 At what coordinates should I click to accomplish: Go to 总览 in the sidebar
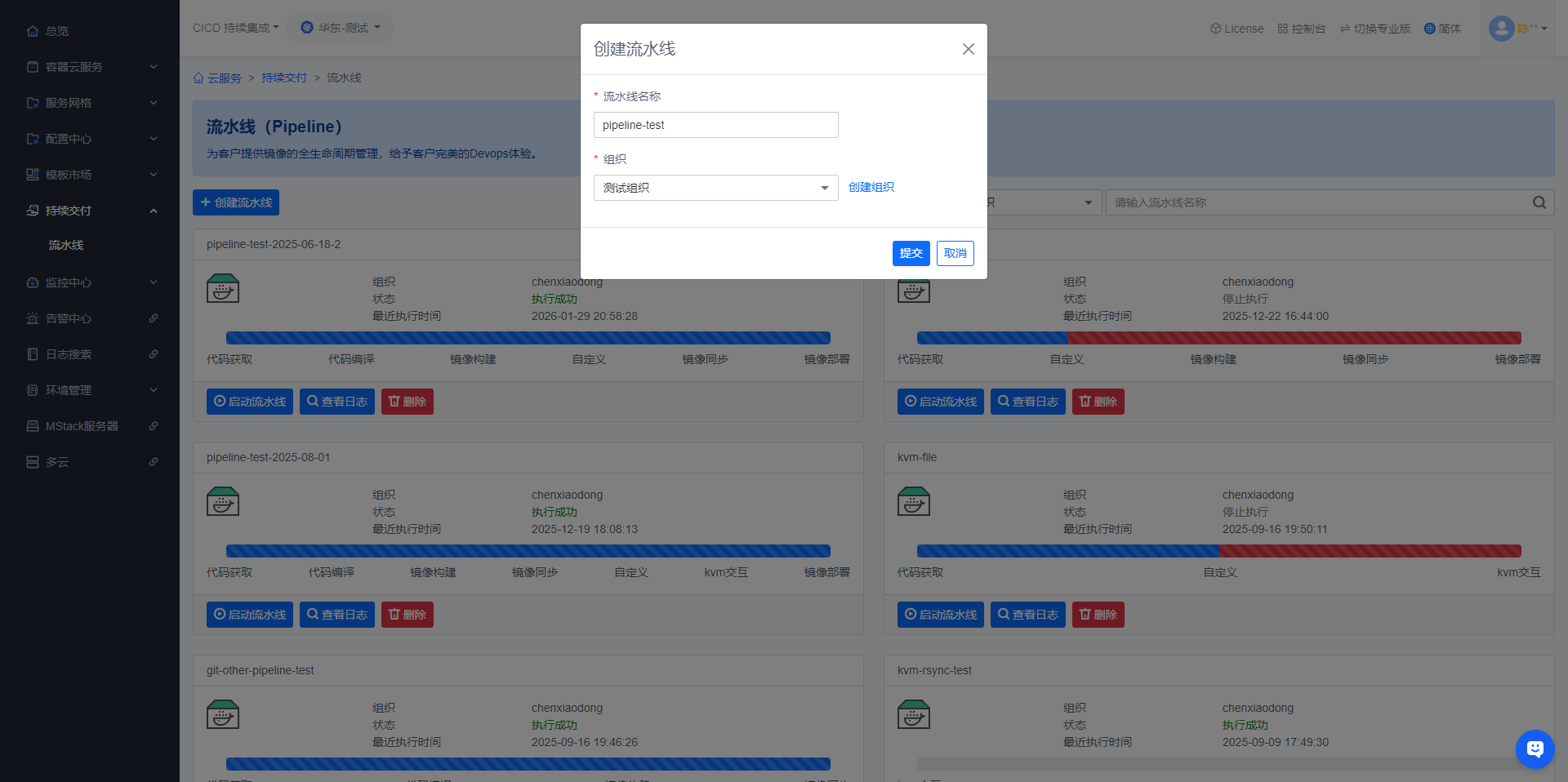56,31
